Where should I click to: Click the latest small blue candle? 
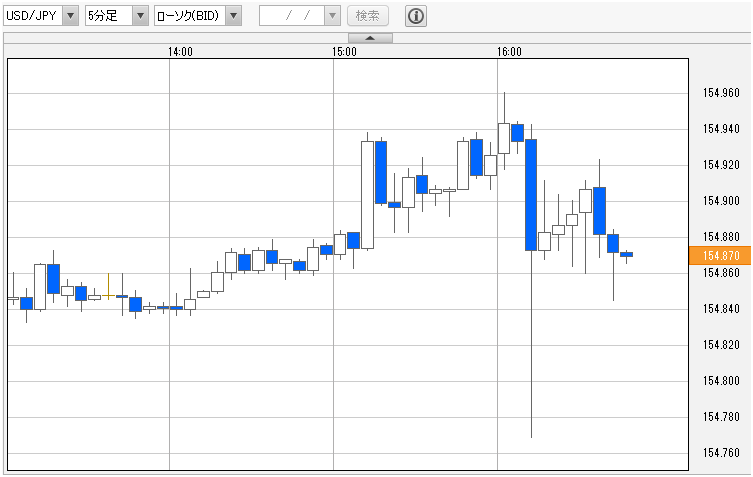click(626, 255)
